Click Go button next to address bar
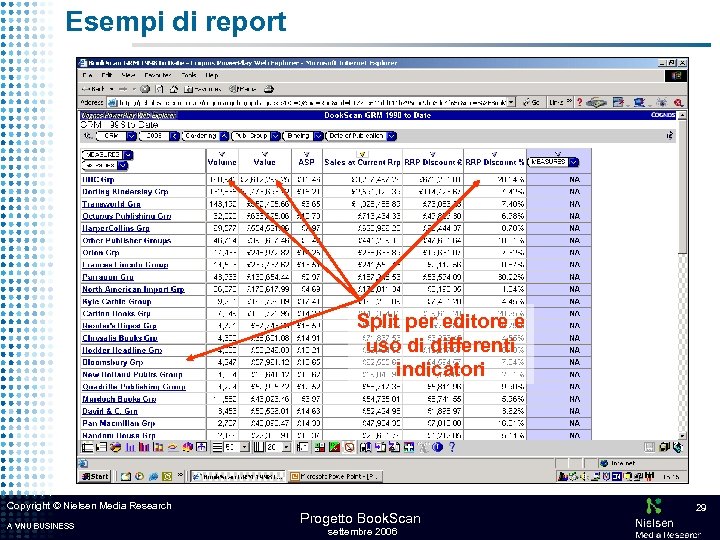Viewport: 720px width, 540px height. (x=532, y=102)
